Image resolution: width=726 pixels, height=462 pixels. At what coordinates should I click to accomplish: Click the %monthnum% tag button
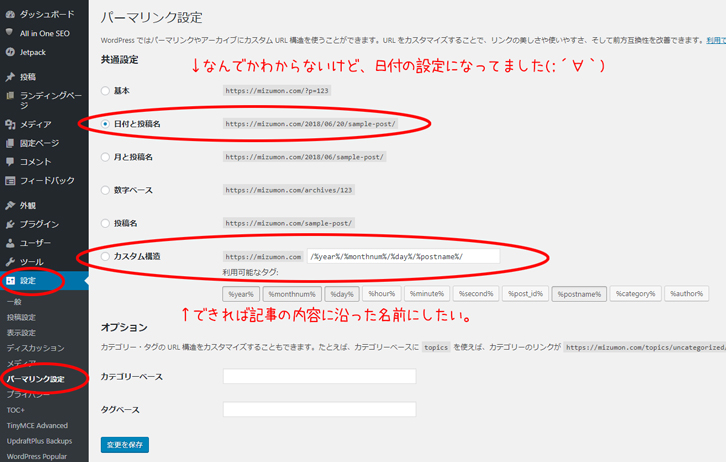tap(292, 294)
